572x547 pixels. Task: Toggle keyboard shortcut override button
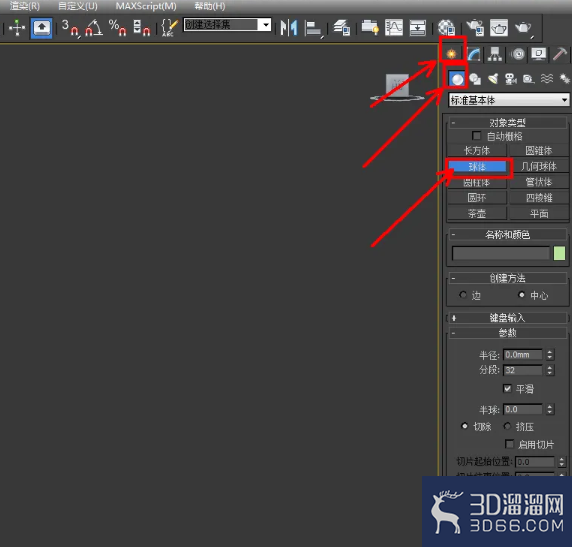[42, 28]
